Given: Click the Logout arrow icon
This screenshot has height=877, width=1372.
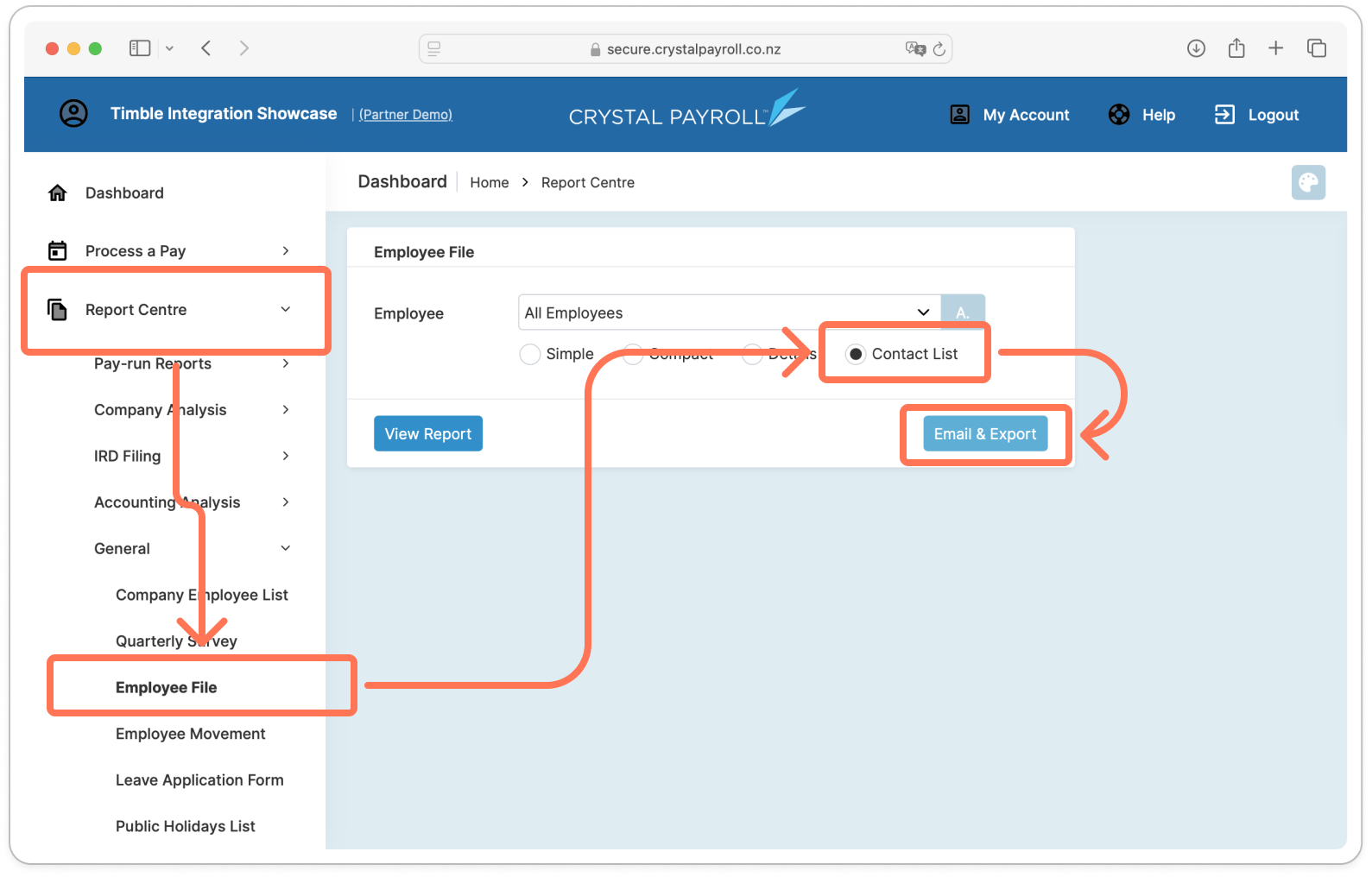Looking at the screenshot, I should tap(1224, 115).
